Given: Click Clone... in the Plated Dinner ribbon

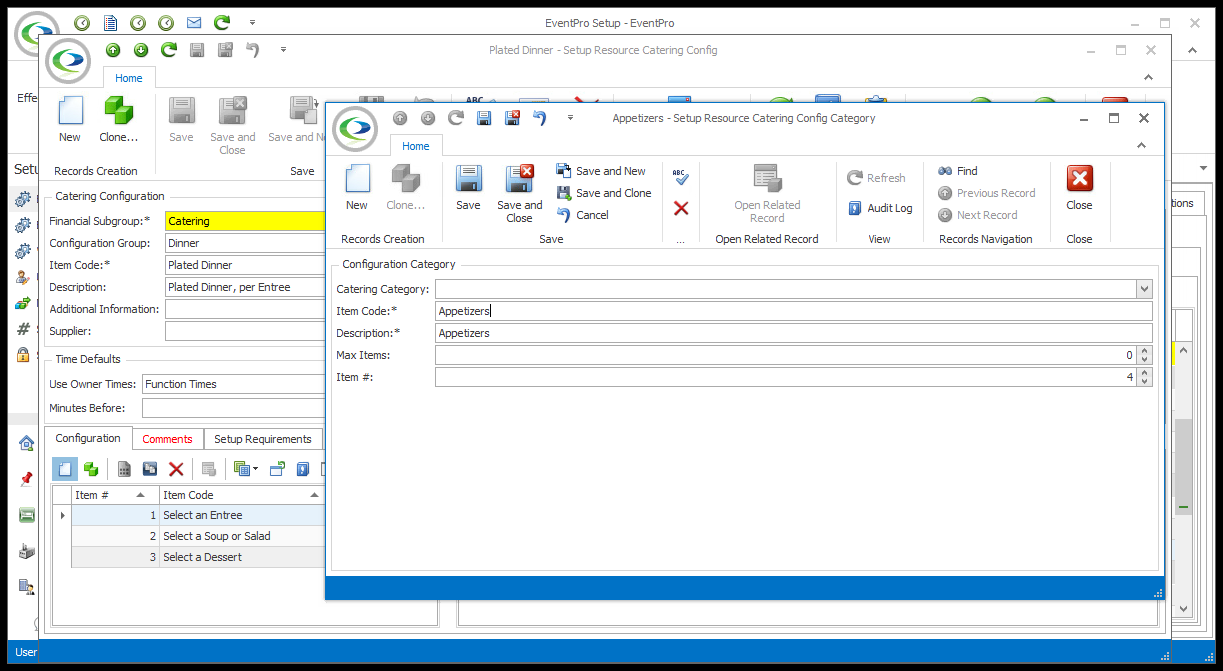Looking at the screenshot, I should click(119, 120).
